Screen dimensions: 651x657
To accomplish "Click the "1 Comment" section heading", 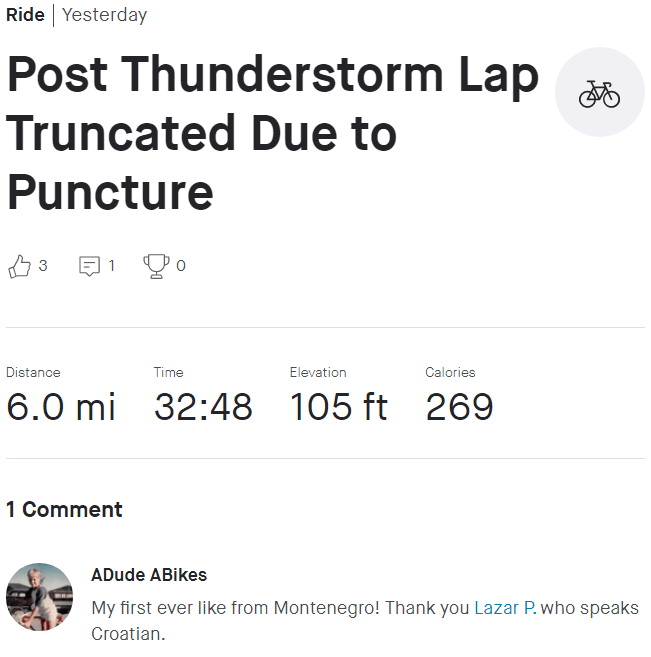I will pyautogui.click(x=64, y=509).
